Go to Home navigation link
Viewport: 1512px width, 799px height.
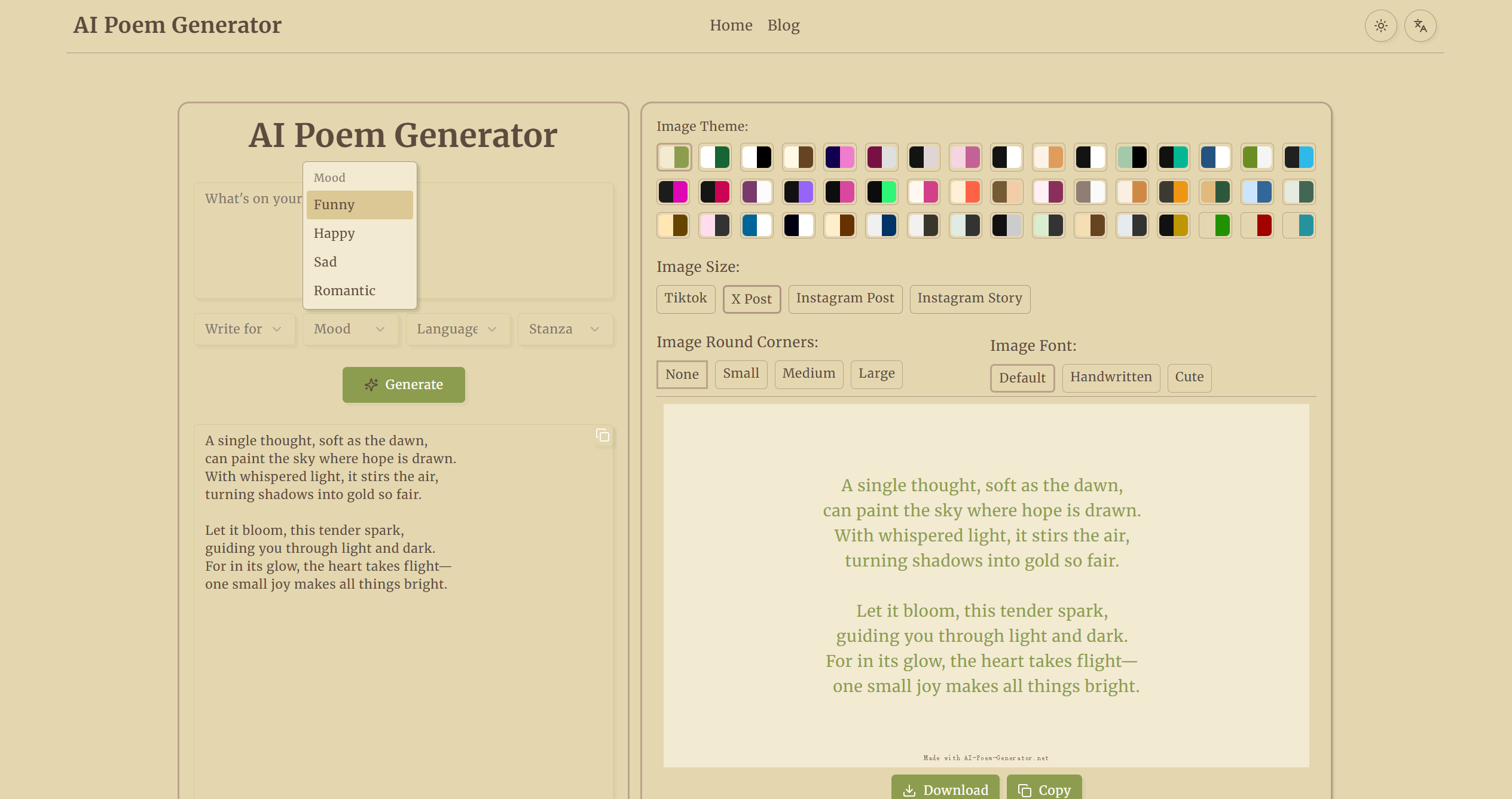[x=731, y=26]
